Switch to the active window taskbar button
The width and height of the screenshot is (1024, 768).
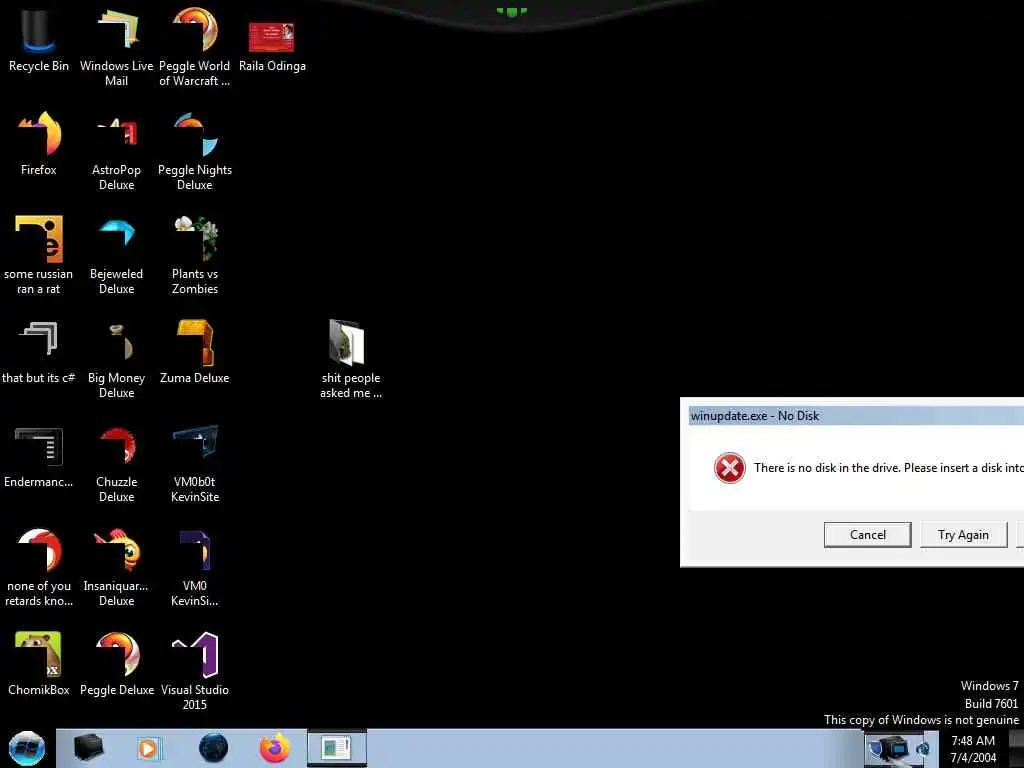[x=337, y=748]
